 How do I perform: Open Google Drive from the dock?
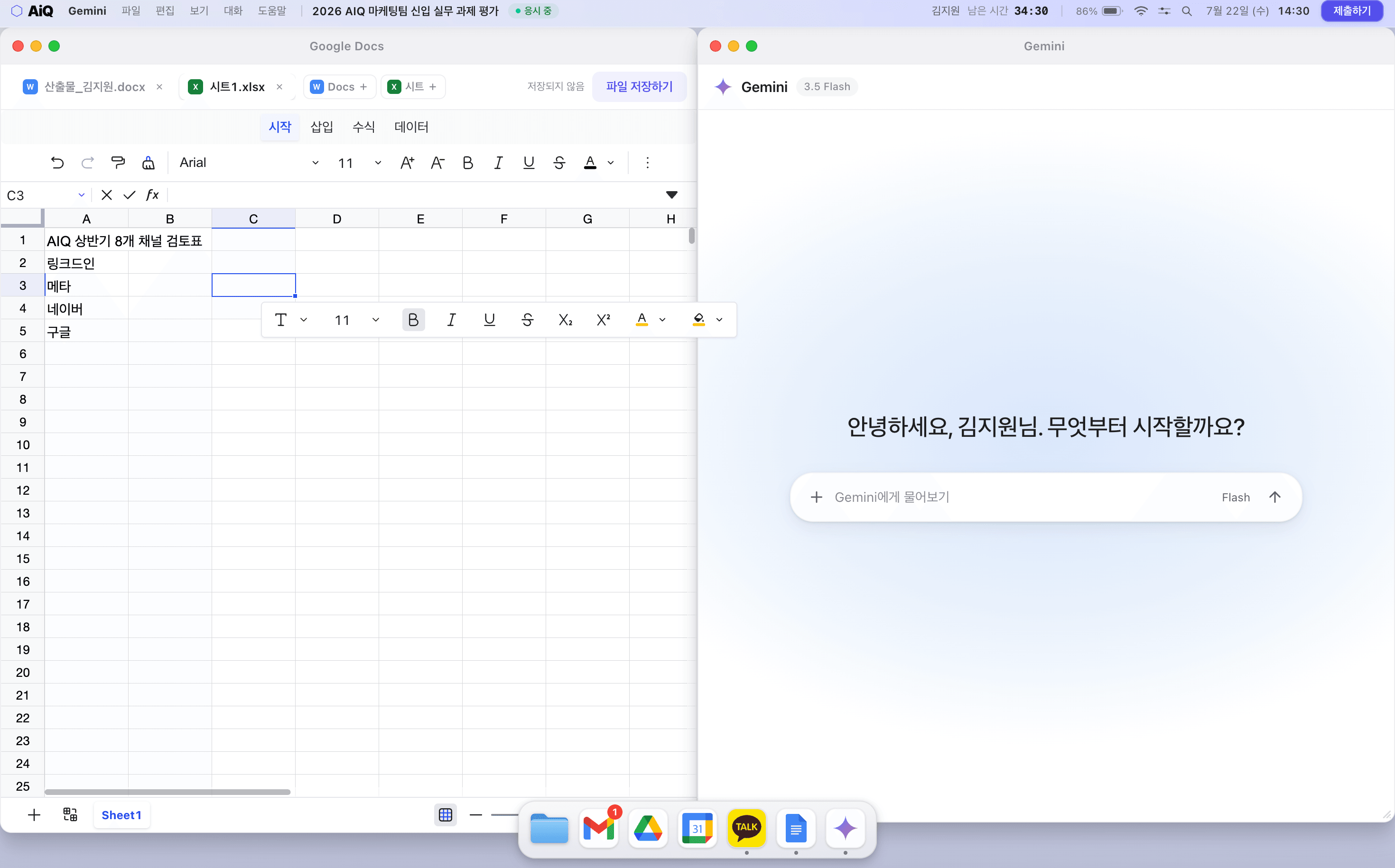point(648,829)
